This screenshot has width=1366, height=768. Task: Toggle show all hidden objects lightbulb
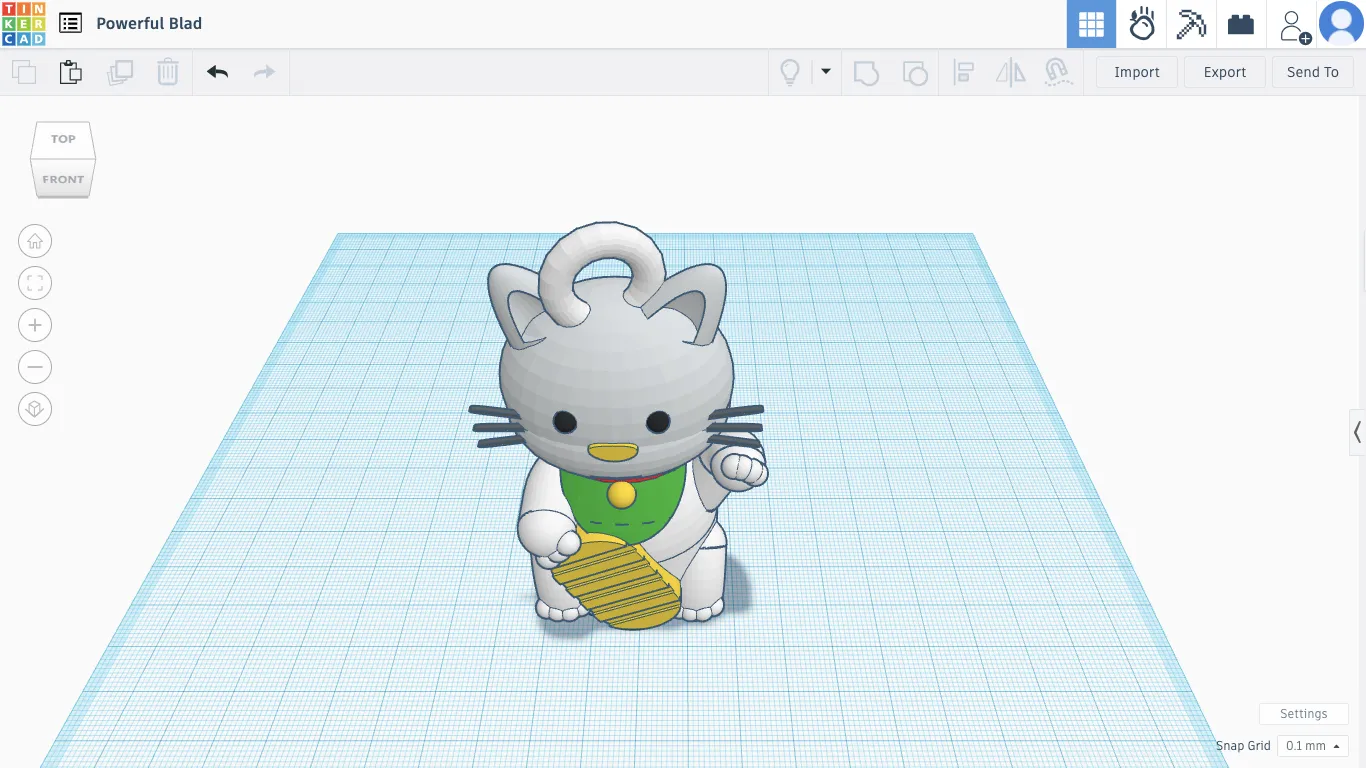[x=790, y=72]
